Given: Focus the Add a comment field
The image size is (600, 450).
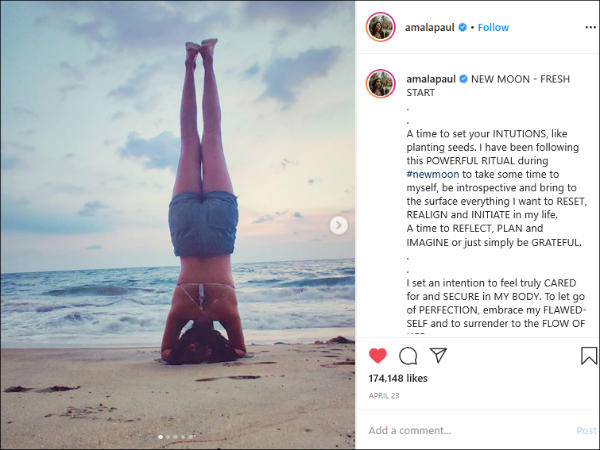Looking at the screenshot, I should [x=460, y=430].
